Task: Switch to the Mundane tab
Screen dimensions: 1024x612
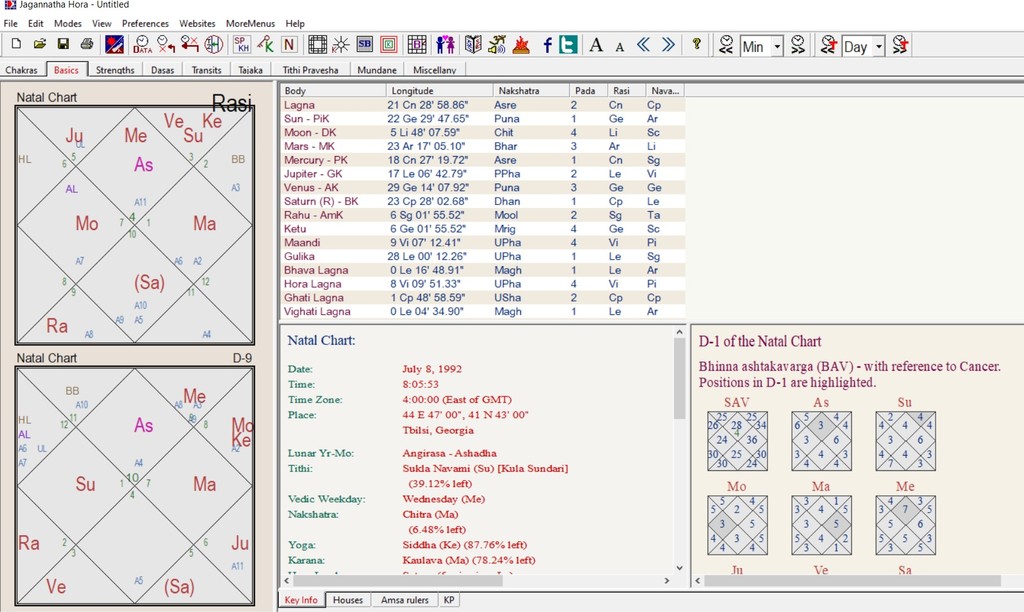Action: coord(377,69)
